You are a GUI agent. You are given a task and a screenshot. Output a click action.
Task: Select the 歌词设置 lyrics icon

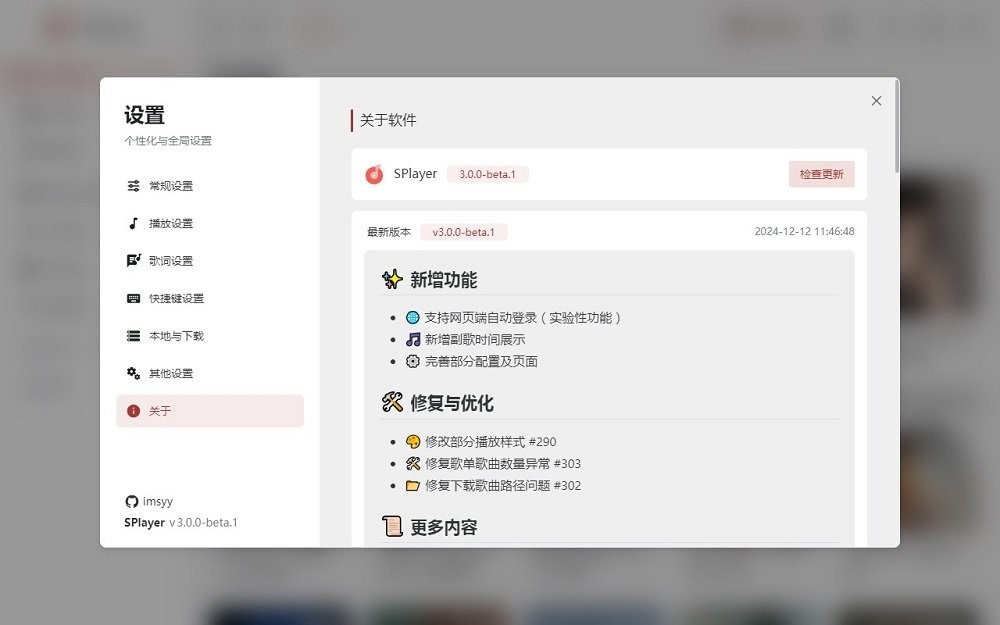click(133, 261)
